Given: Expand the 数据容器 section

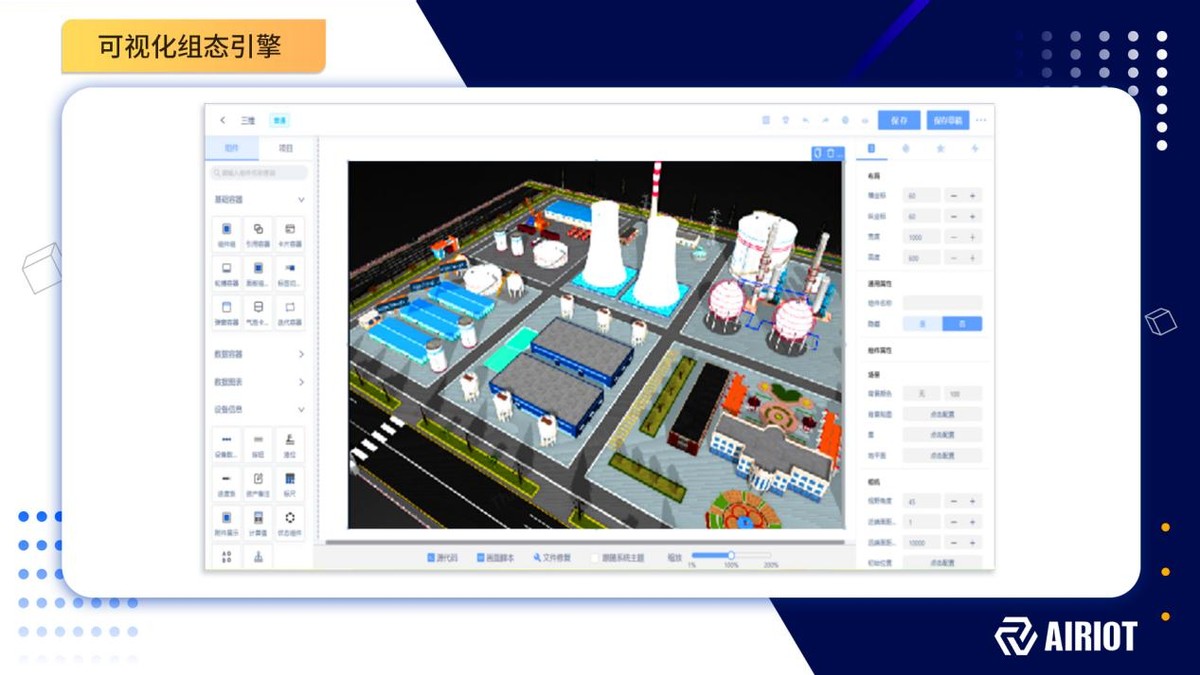Looking at the screenshot, I should [301, 354].
